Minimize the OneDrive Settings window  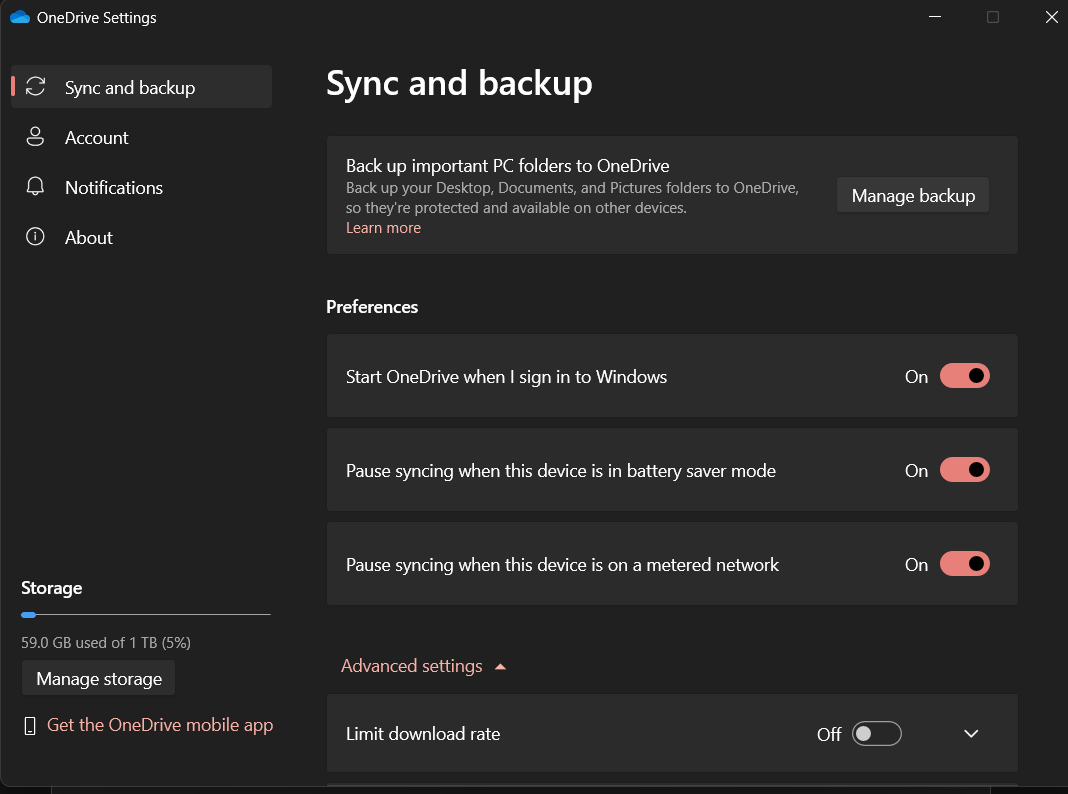[x=934, y=17]
